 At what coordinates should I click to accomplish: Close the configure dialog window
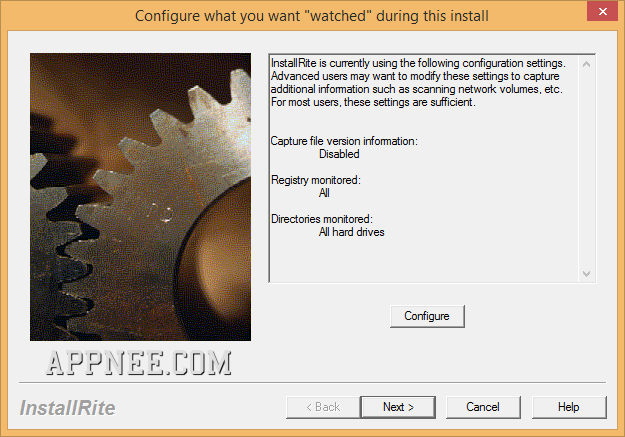[x=603, y=11]
